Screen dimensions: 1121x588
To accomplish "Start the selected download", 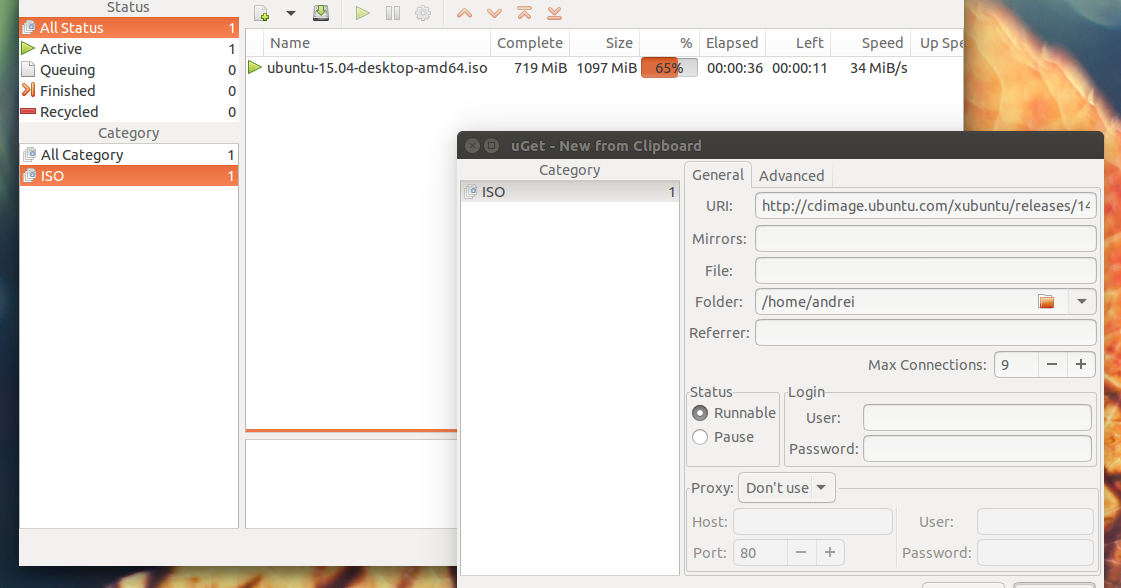I will coord(362,13).
